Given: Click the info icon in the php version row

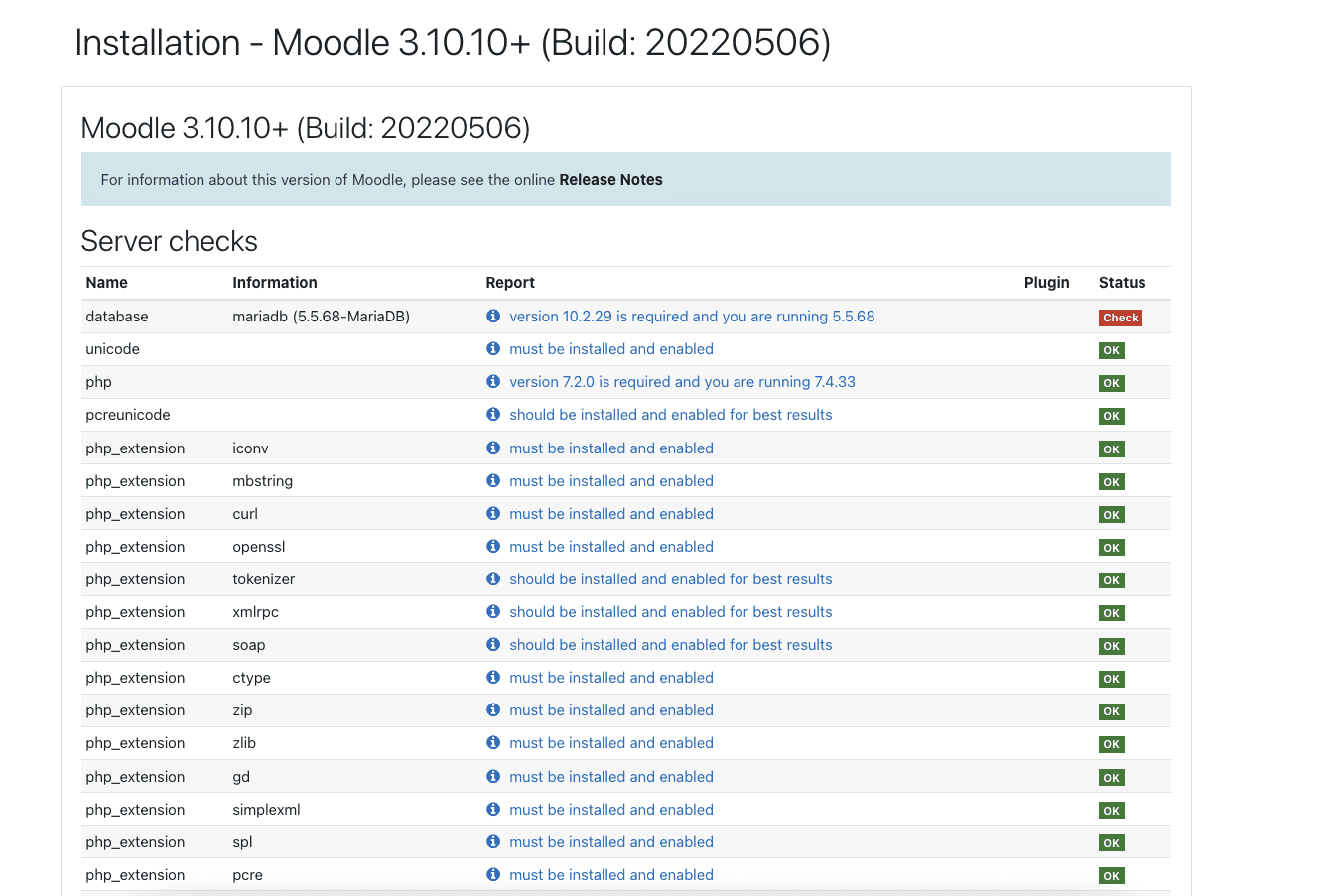Looking at the screenshot, I should click(493, 382).
